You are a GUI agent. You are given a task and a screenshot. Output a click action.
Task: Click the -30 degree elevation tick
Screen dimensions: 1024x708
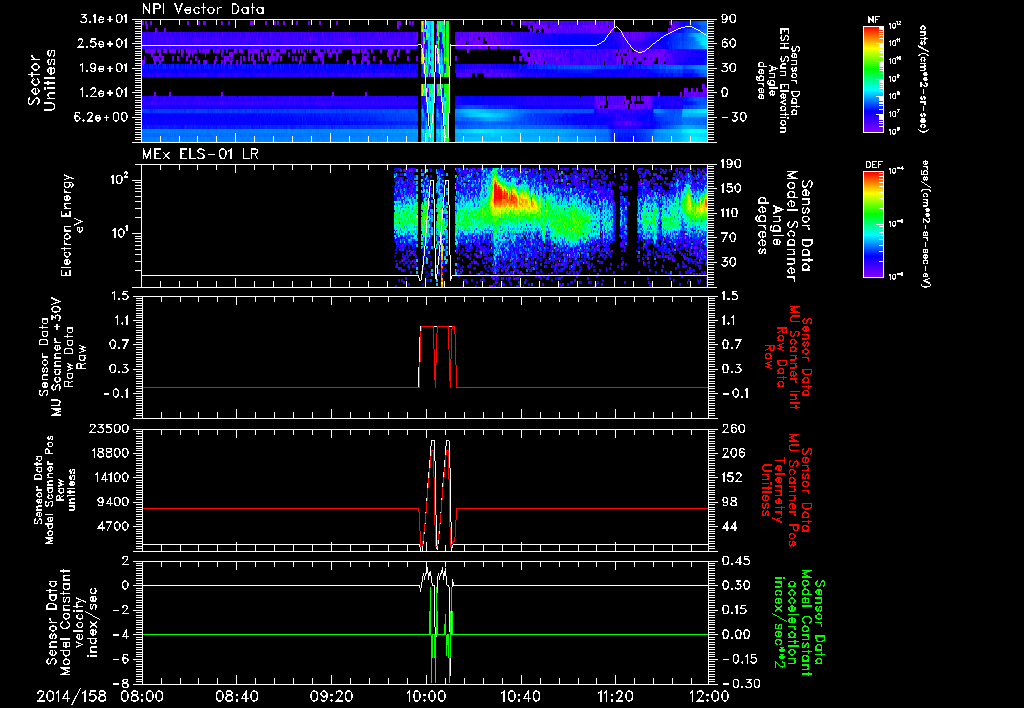click(733, 118)
